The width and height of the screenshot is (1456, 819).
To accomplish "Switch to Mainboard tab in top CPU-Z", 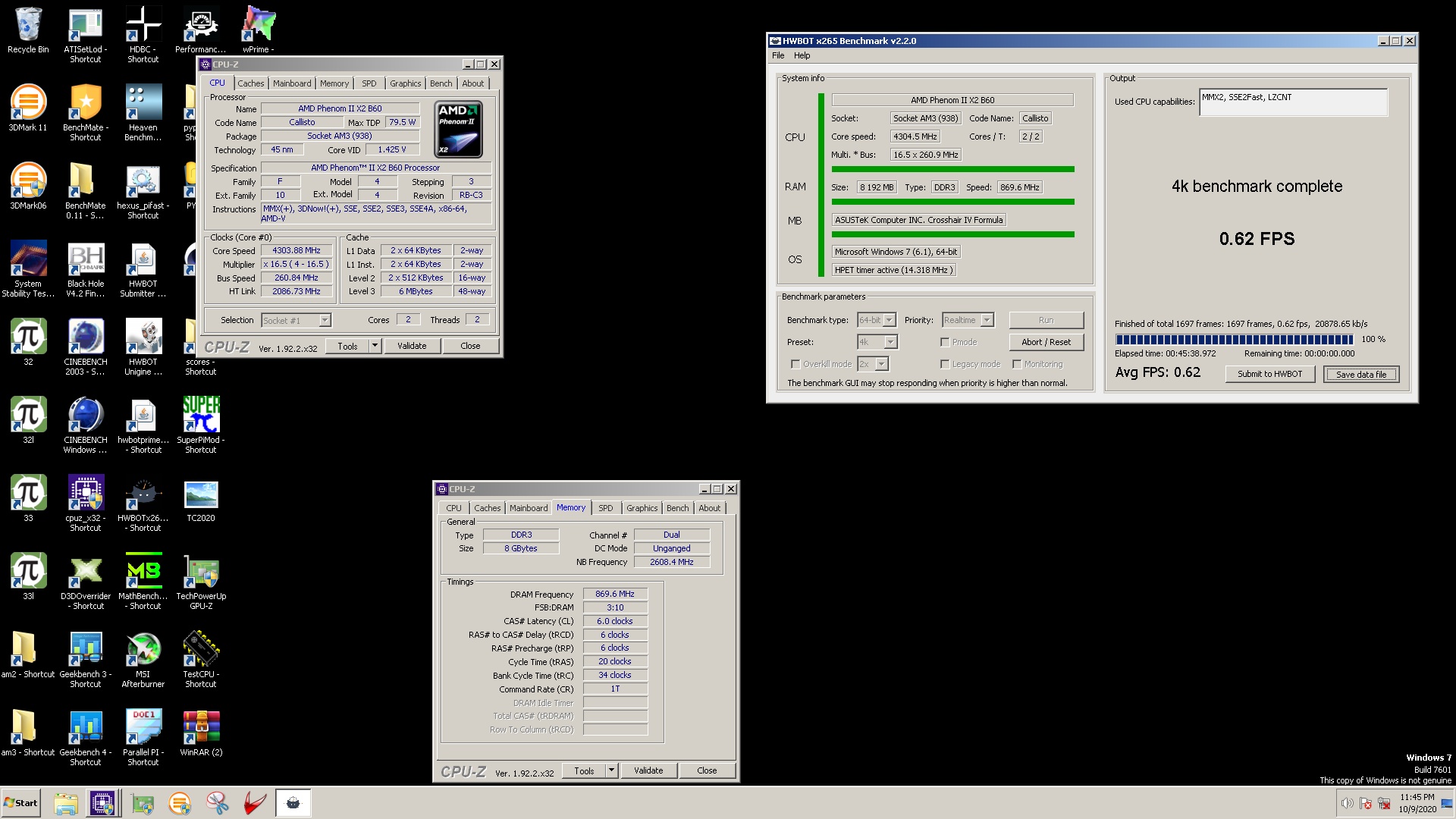I will click(292, 83).
